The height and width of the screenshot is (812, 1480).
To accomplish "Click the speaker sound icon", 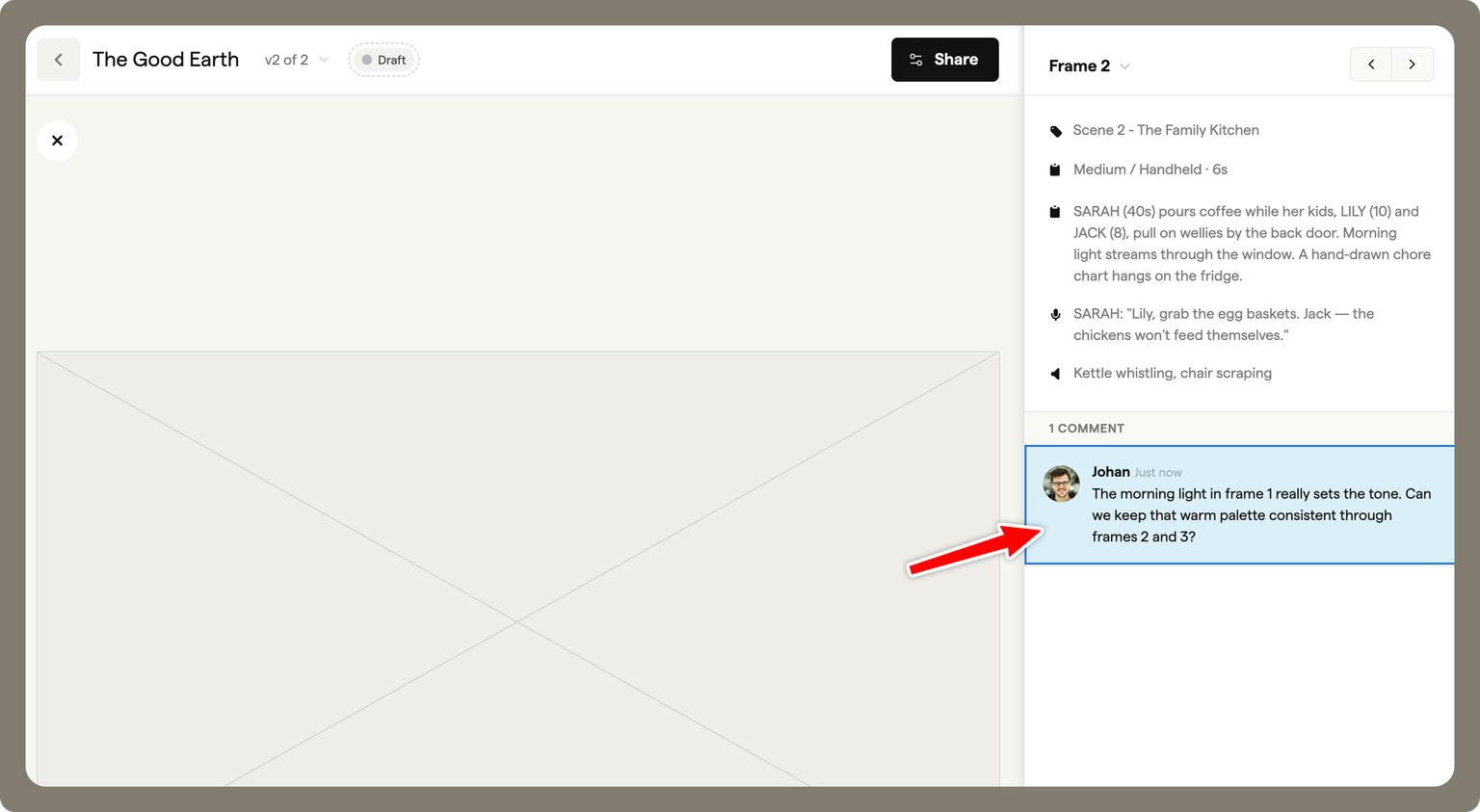I will pyautogui.click(x=1055, y=374).
